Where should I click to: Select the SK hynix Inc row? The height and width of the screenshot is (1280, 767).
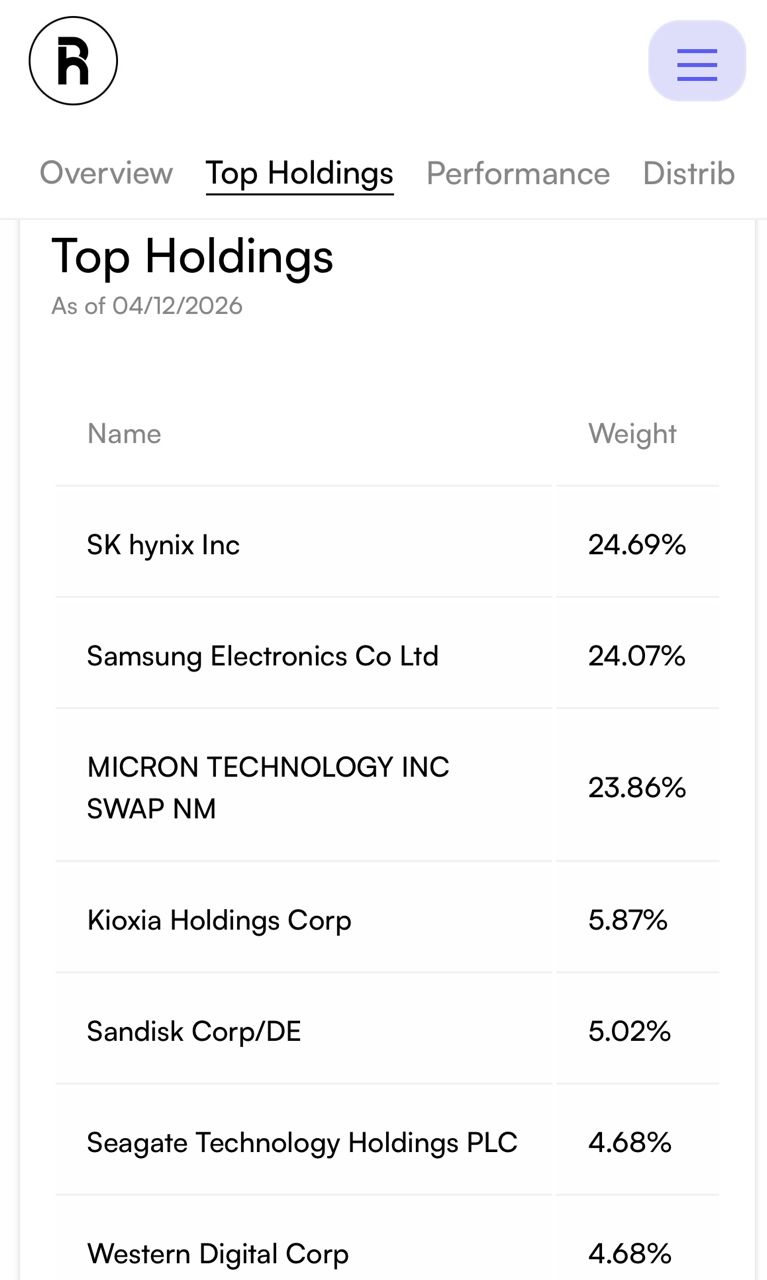coord(164,545)
